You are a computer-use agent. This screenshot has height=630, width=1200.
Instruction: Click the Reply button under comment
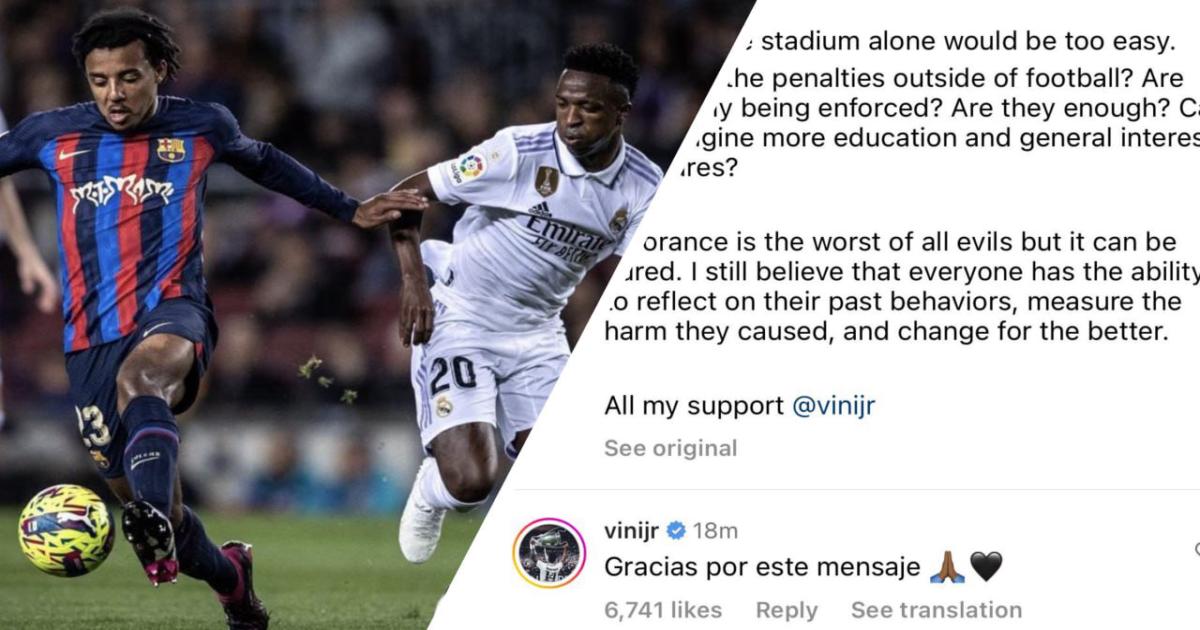(x=786, y=609)
